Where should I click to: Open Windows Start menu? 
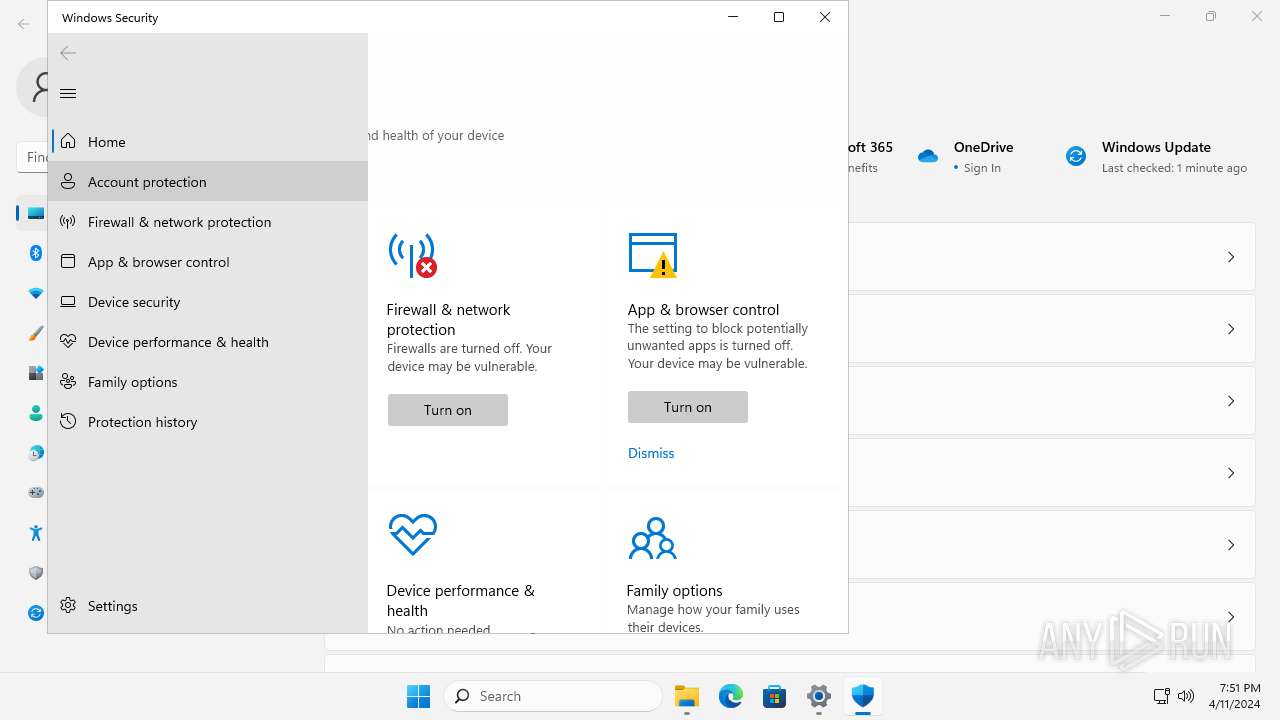pyautogui.click(x=418, y=696)
